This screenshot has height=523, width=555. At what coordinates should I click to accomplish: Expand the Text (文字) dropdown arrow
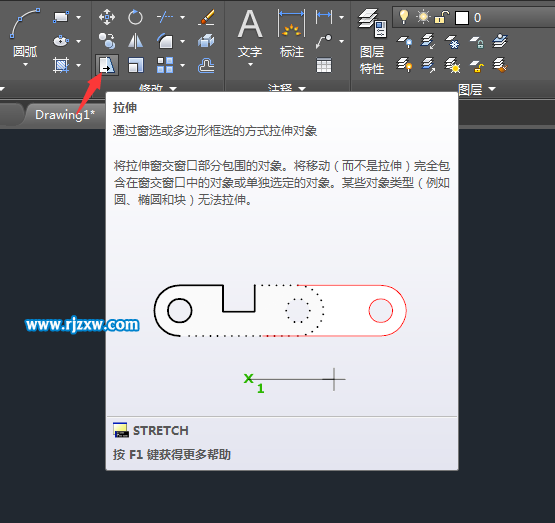(250, 64)
